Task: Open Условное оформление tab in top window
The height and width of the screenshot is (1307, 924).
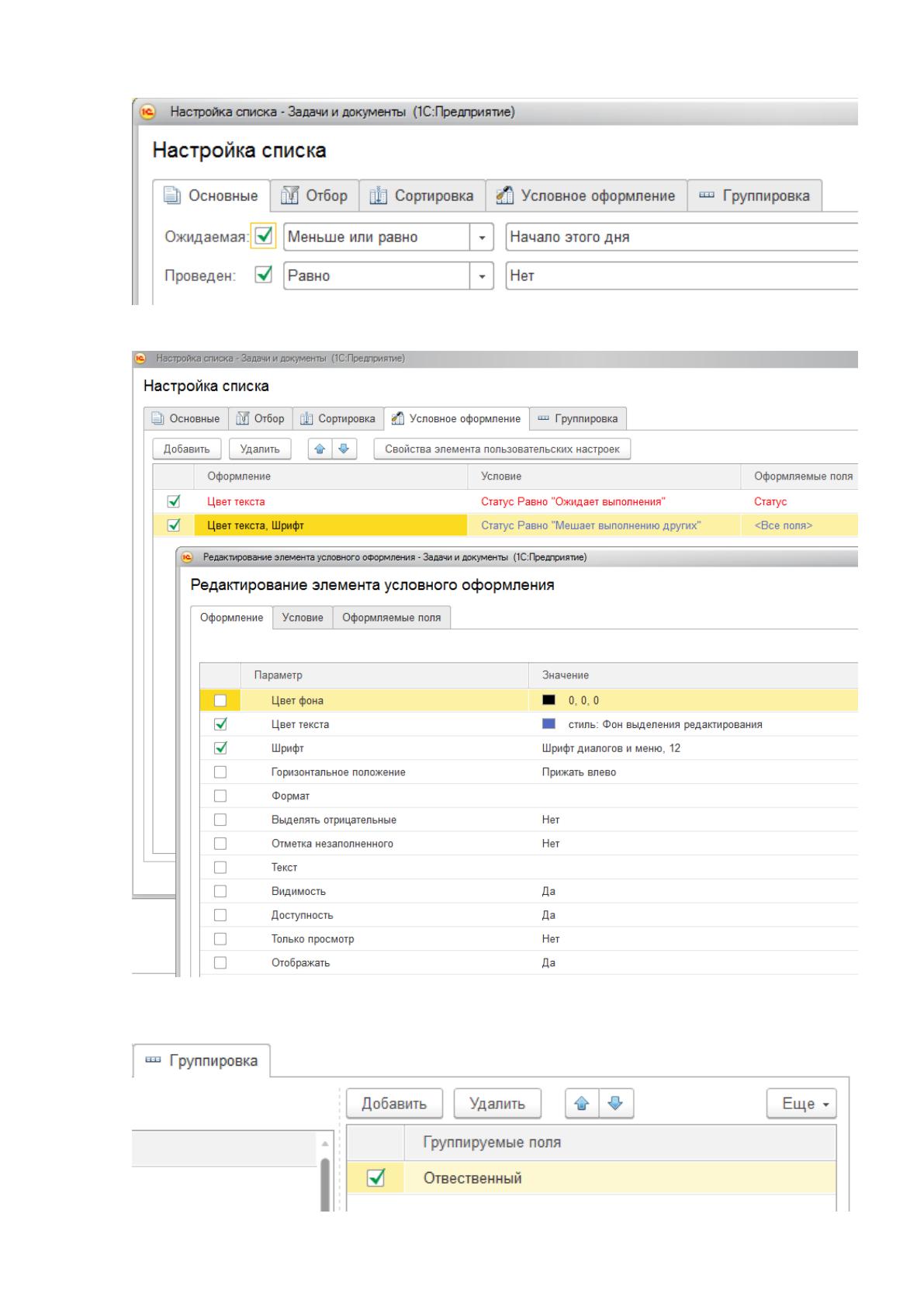Action: tap(586, 196)
